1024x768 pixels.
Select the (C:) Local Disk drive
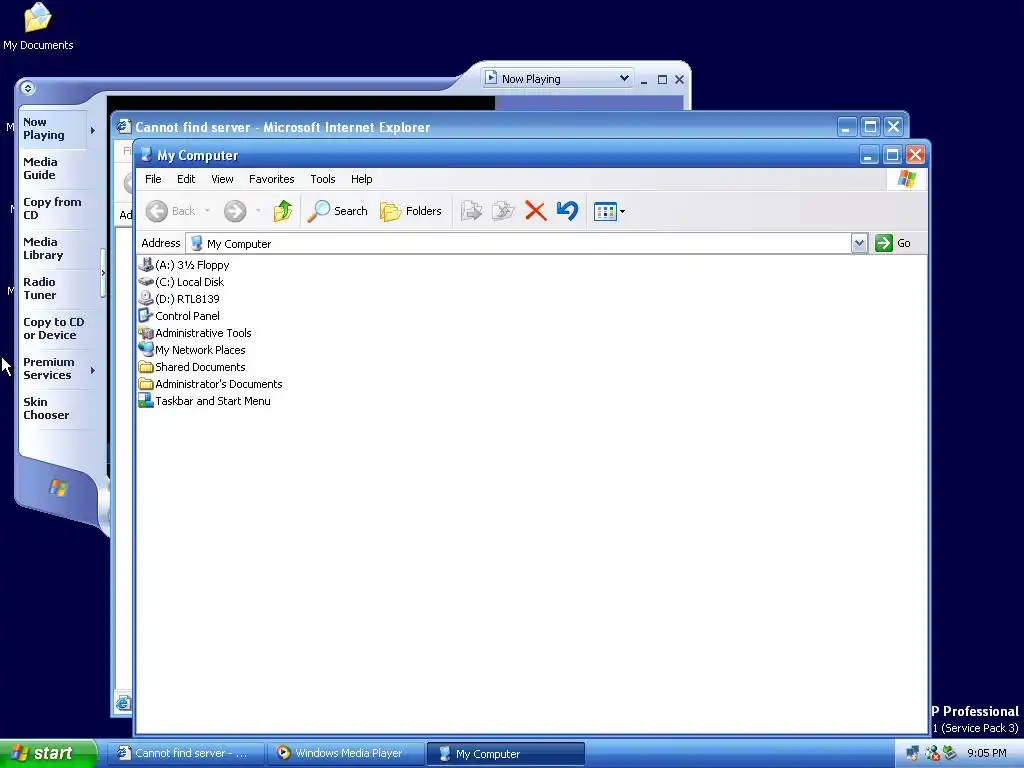click(x=182, y=281)
